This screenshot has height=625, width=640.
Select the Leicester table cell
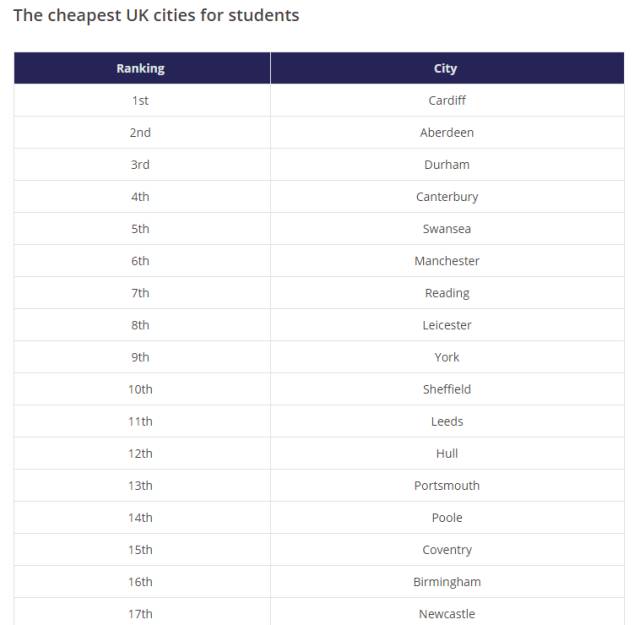447,325
